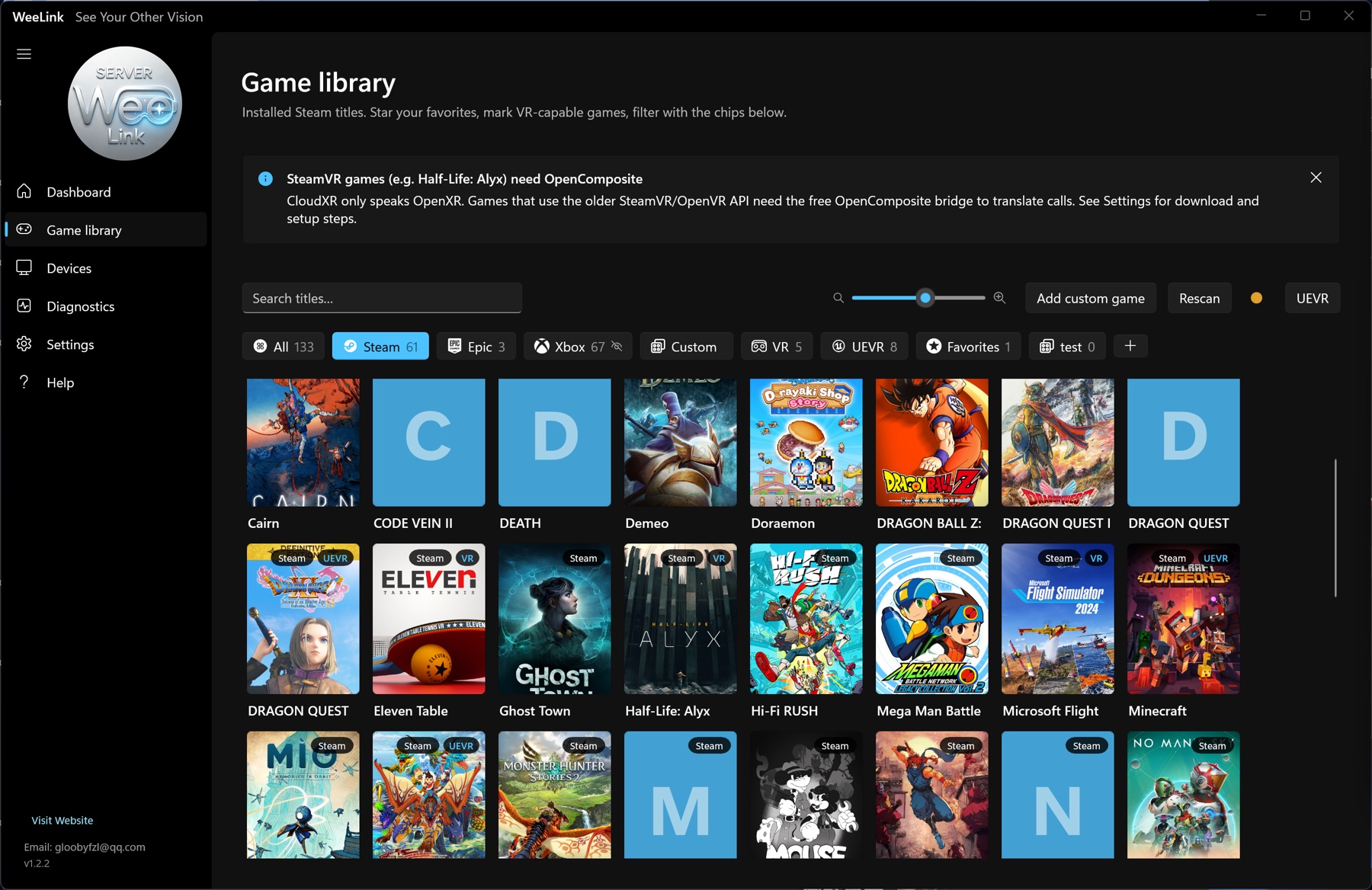
Task: Click the Steam badge on Mega Man Battle
Action: coord(960,559)
